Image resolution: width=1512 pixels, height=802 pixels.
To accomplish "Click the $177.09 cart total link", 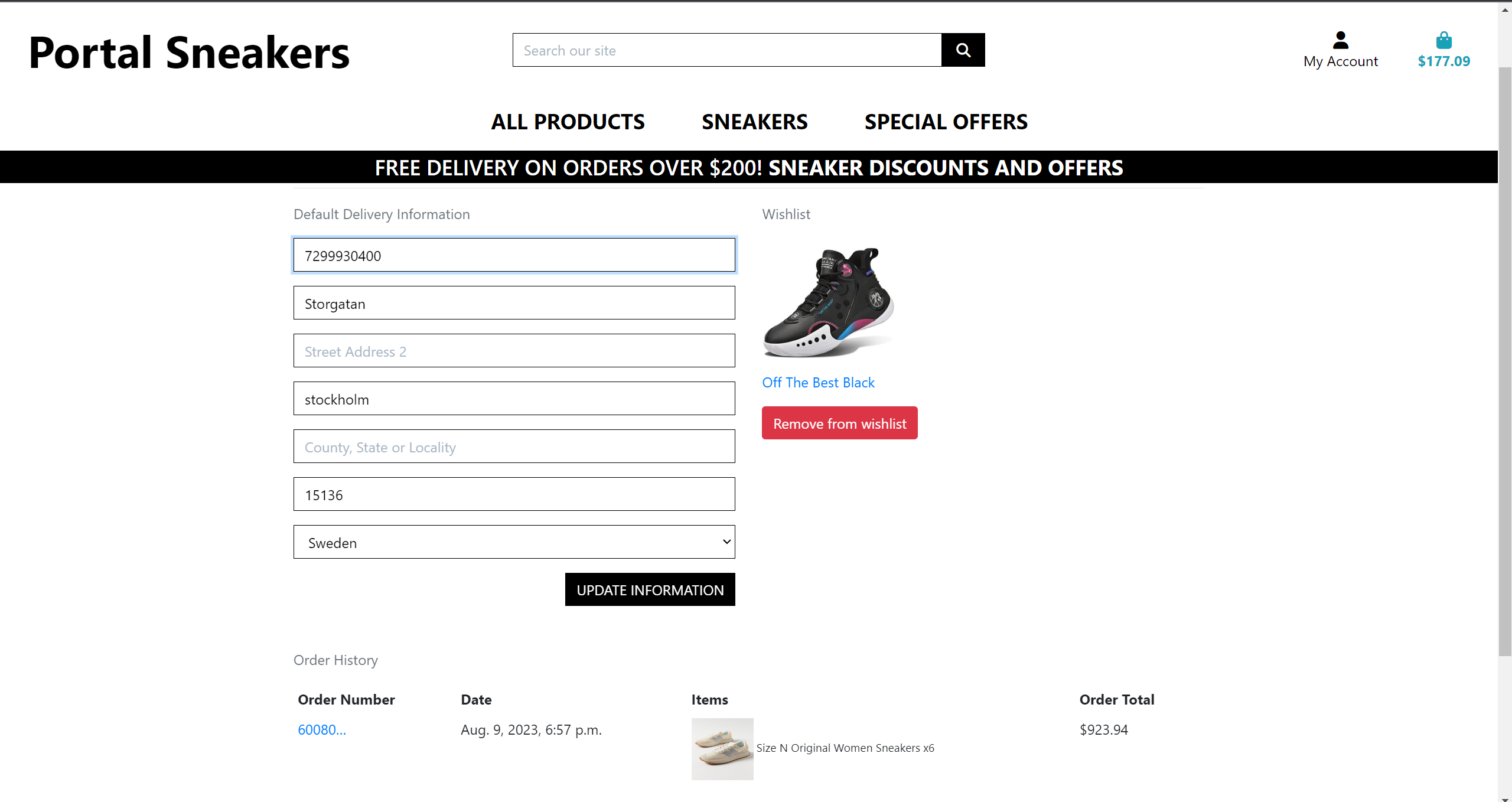I will point(1443,61).
